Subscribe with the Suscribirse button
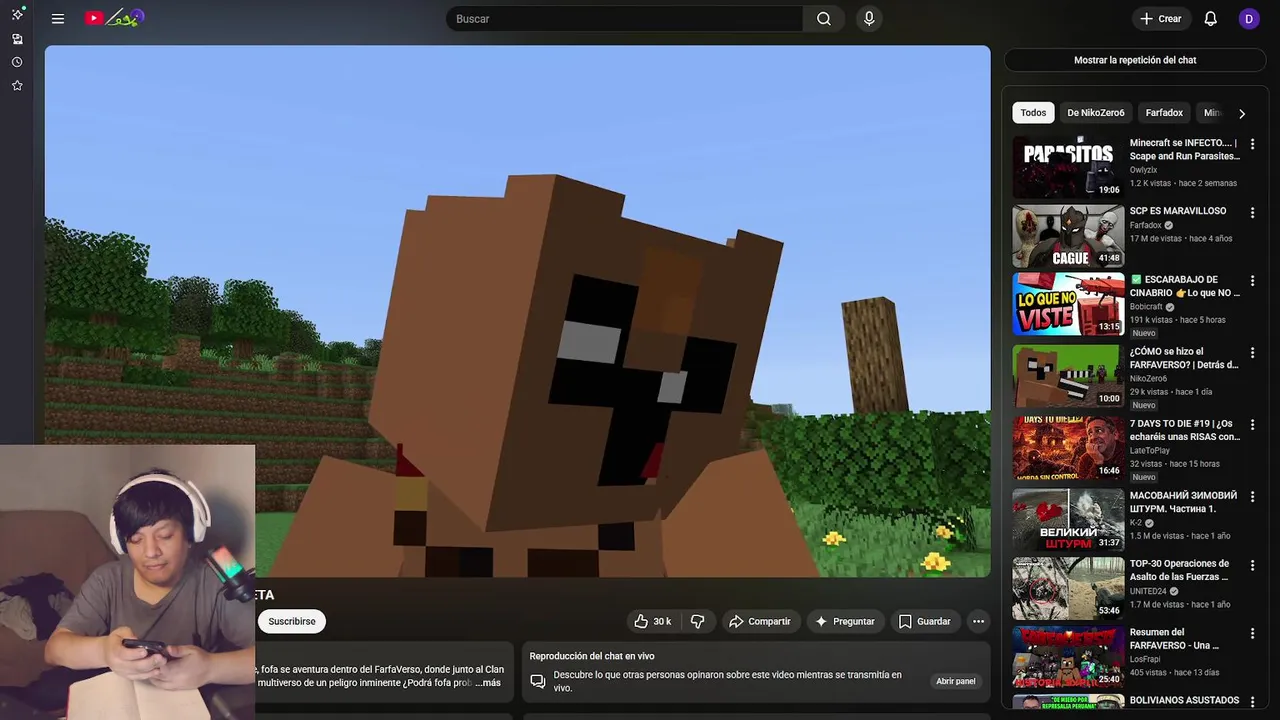This screenshot has width=1280, height=720. click(292, 621)
